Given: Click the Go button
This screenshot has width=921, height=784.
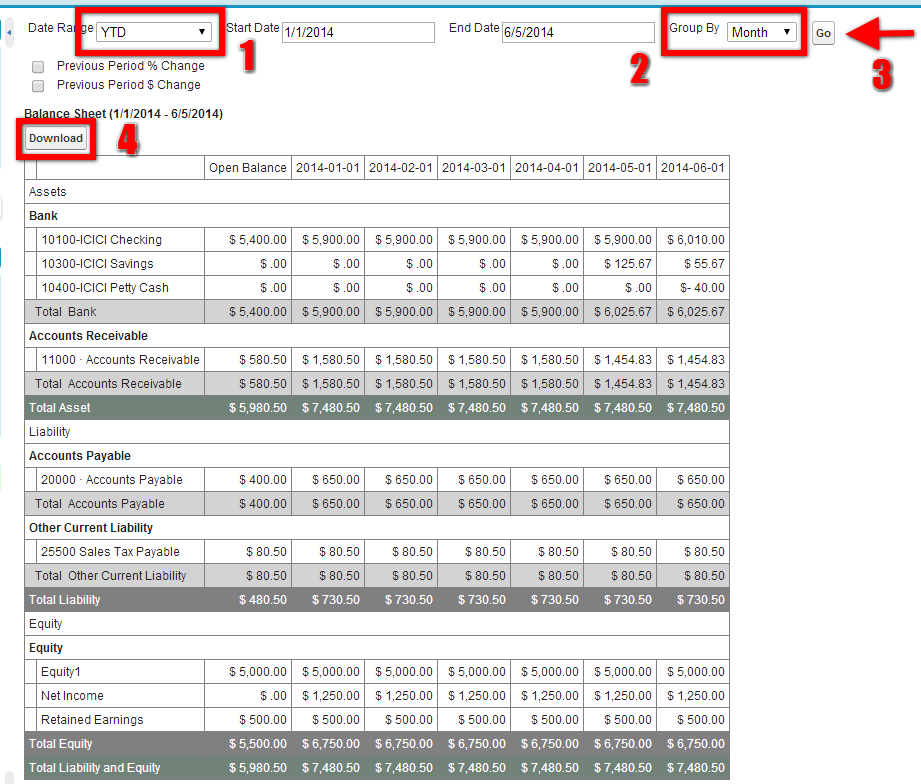Looking at the screenshot, I should coord(822,33).
